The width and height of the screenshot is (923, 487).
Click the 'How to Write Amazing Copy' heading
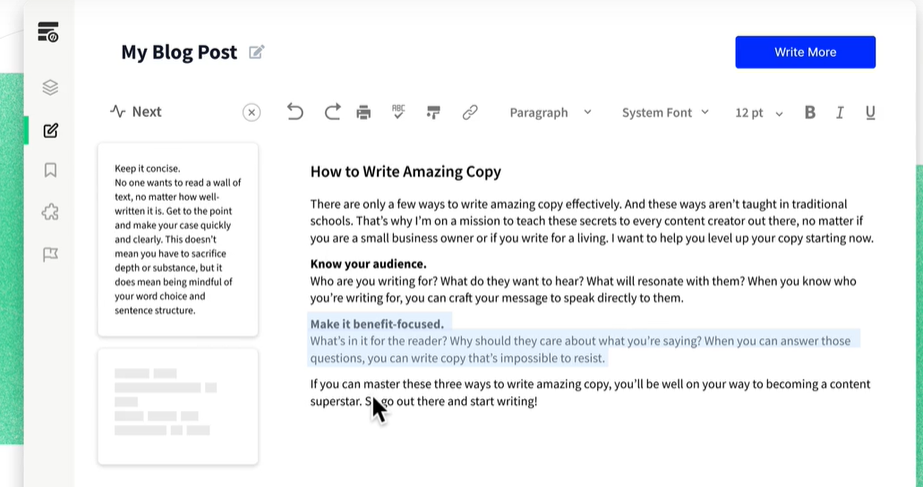[406, 171]
